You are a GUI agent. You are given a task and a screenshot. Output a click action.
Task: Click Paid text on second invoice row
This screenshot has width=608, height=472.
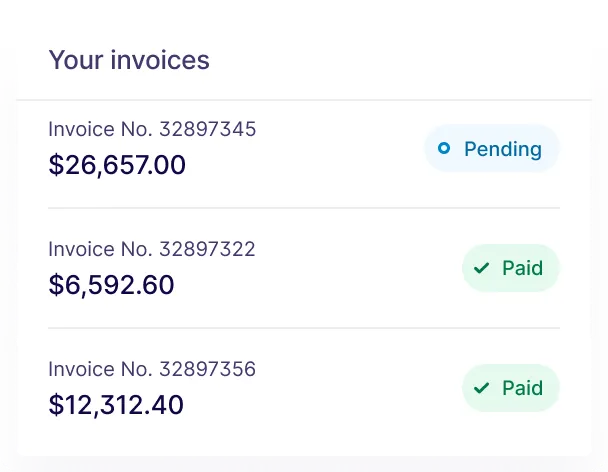522,268
